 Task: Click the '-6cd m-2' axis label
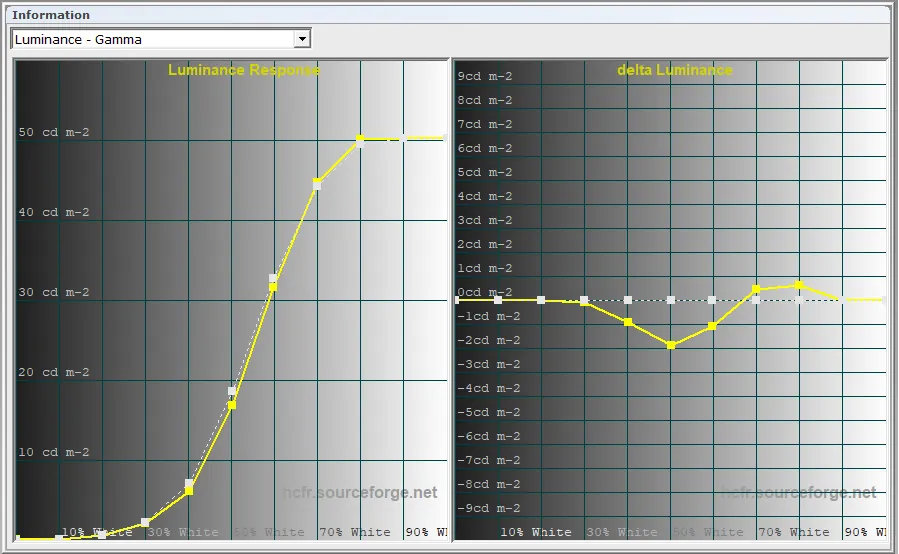488,436
